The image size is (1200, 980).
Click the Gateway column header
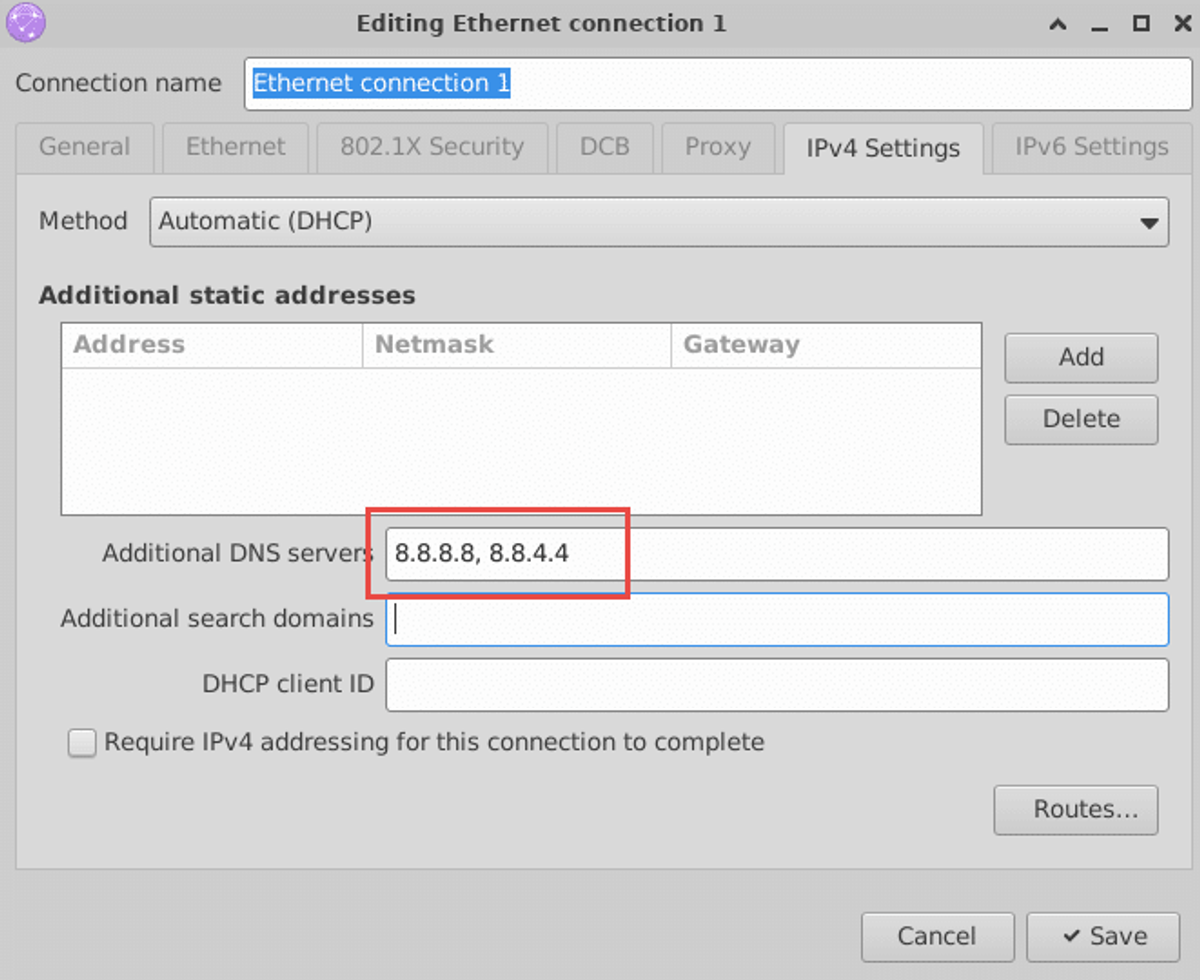pyautogui.click(x=826, y=345)
